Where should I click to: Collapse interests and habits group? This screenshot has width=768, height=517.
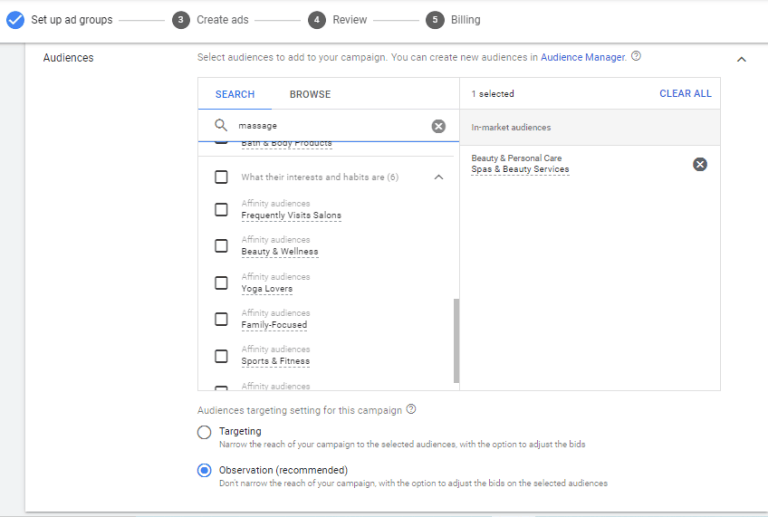coord(439,177)
